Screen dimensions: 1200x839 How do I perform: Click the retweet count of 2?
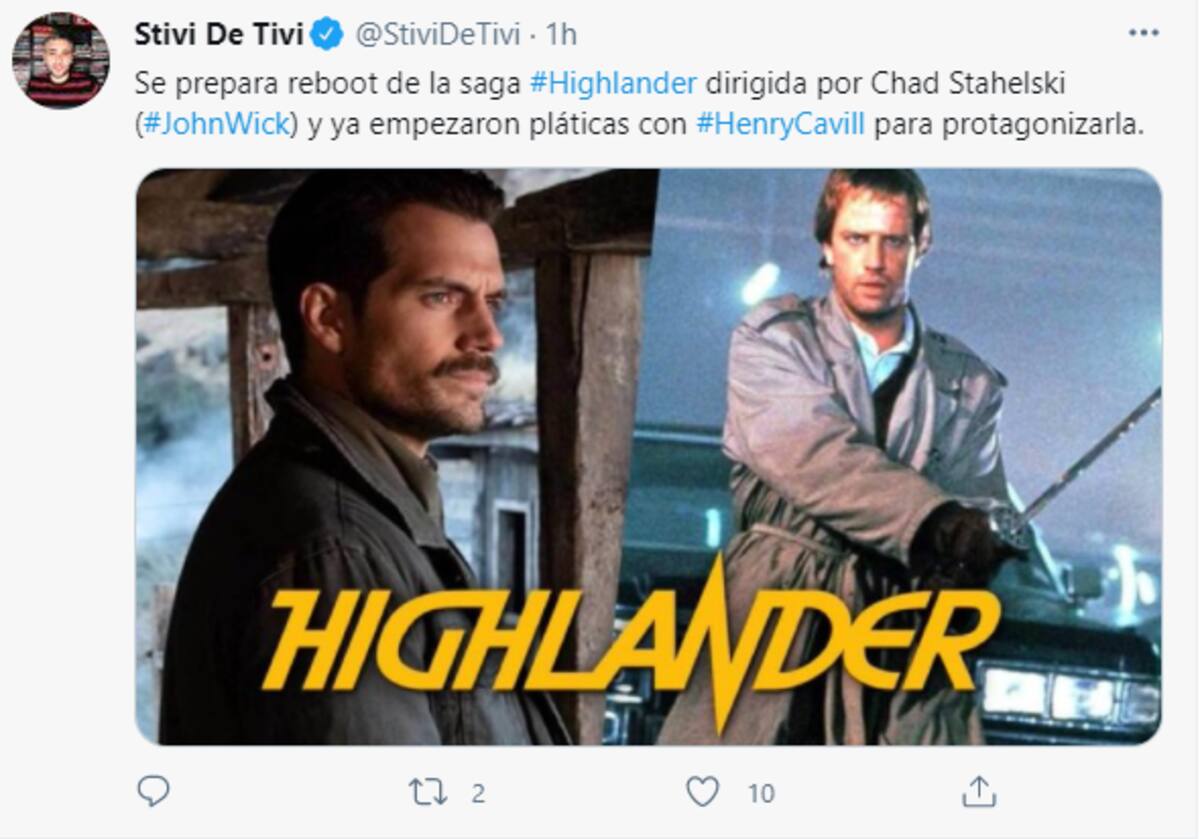click(x=478, y=793)
